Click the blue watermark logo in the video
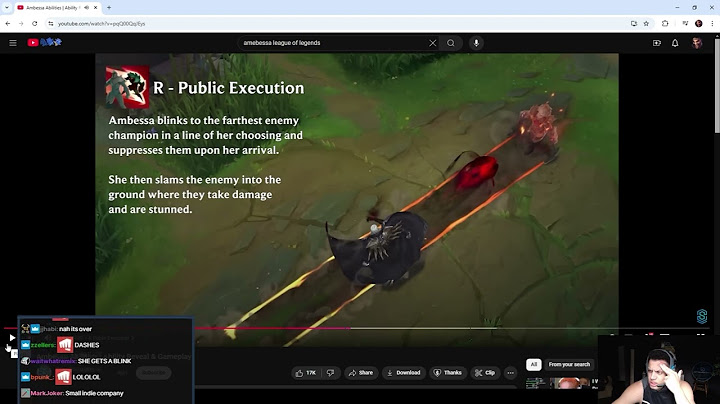 coord(702,316)
